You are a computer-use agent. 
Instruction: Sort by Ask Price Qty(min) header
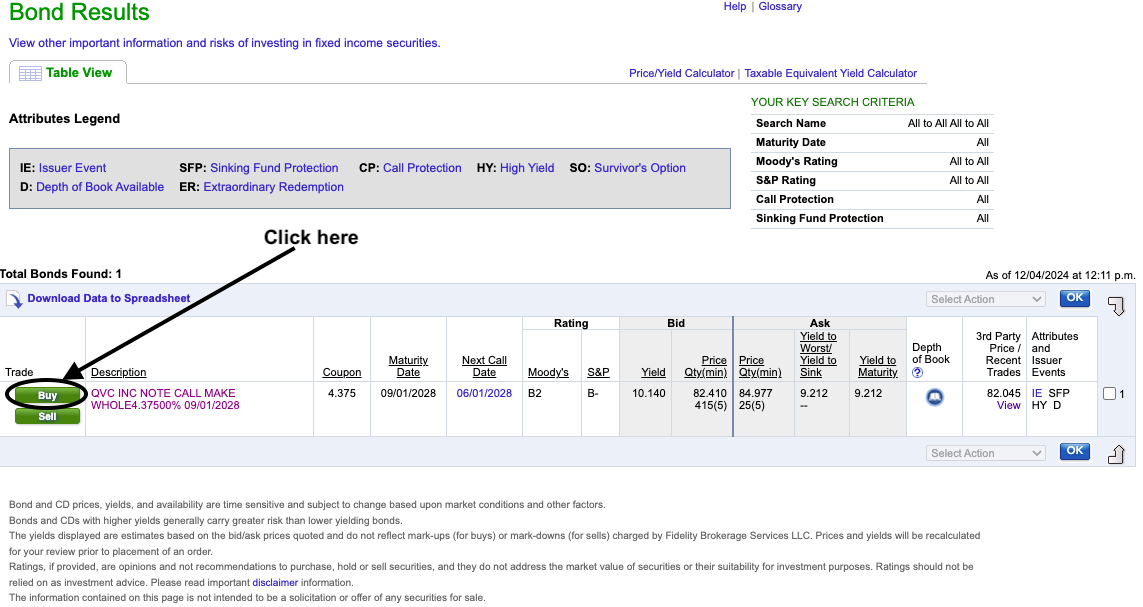click(760, 366)
